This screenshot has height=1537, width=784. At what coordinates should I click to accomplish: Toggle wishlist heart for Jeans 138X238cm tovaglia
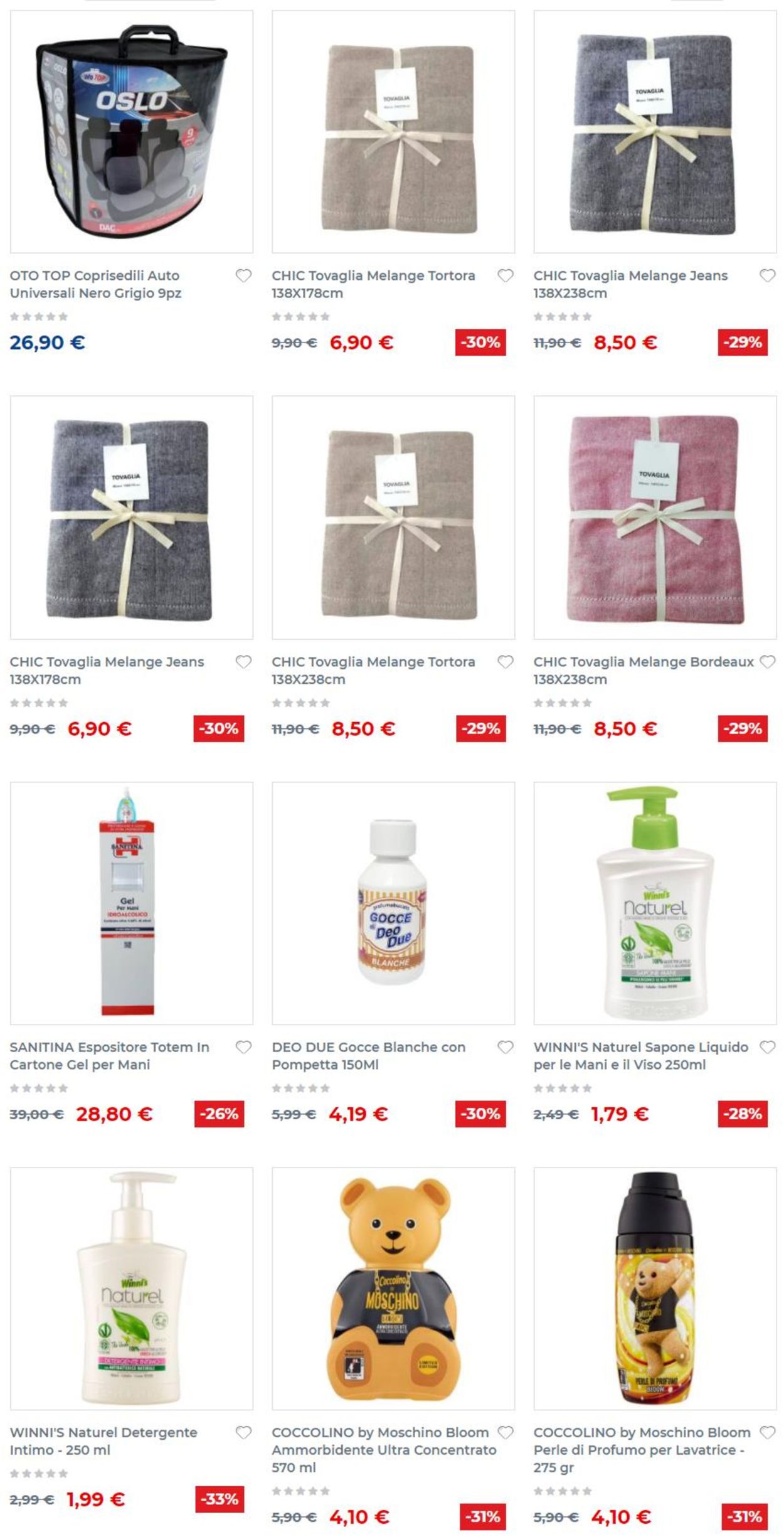(768, 275)
